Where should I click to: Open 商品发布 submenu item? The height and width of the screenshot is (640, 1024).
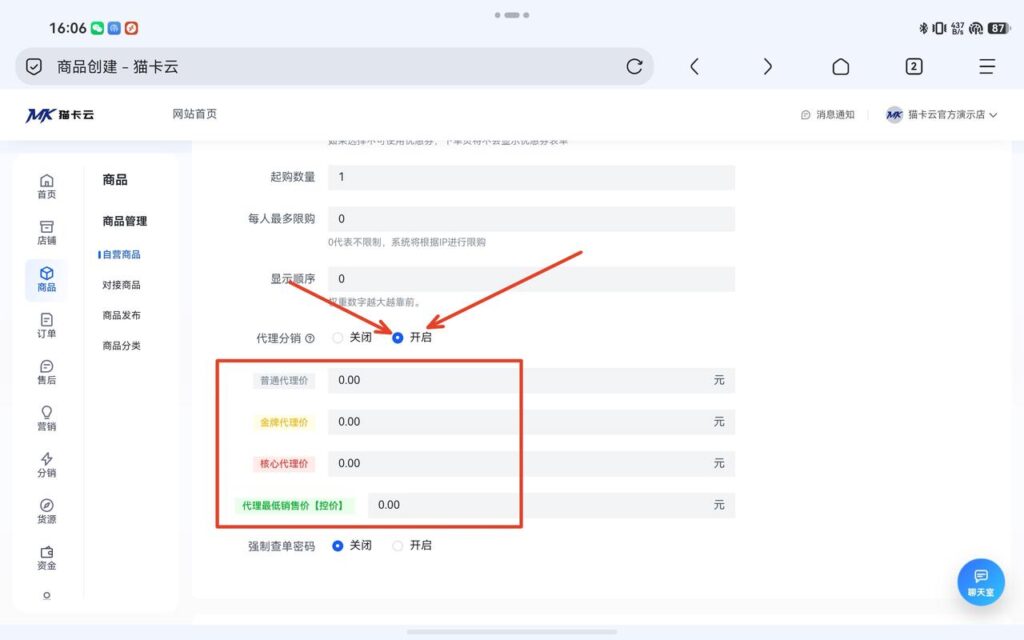pyautogui.click(x=121, y=315)
